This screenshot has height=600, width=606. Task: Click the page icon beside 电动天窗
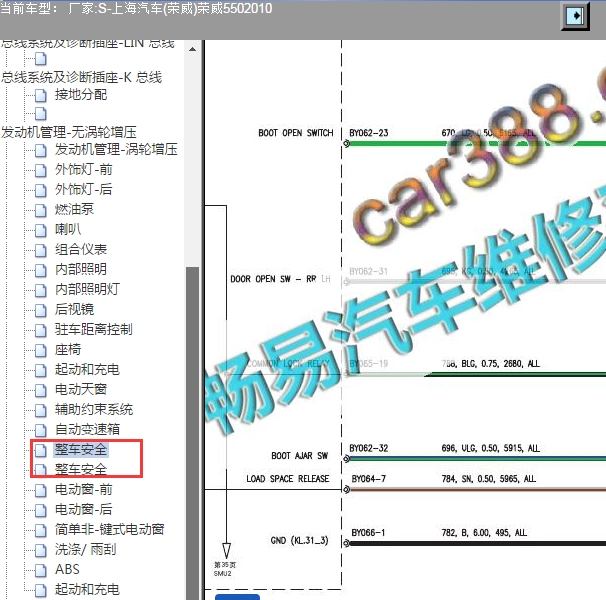click(x=41, y=390)
